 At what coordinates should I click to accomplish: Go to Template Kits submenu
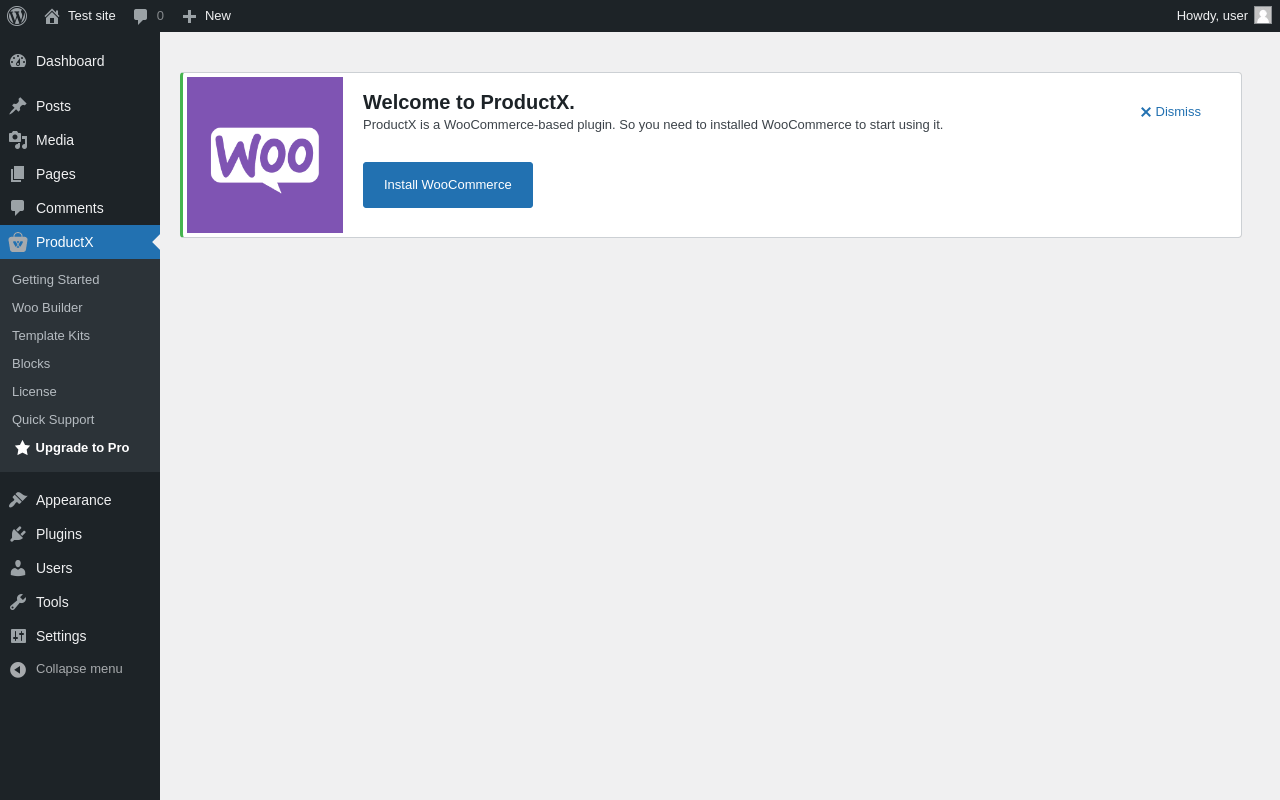tap(80, 336)
